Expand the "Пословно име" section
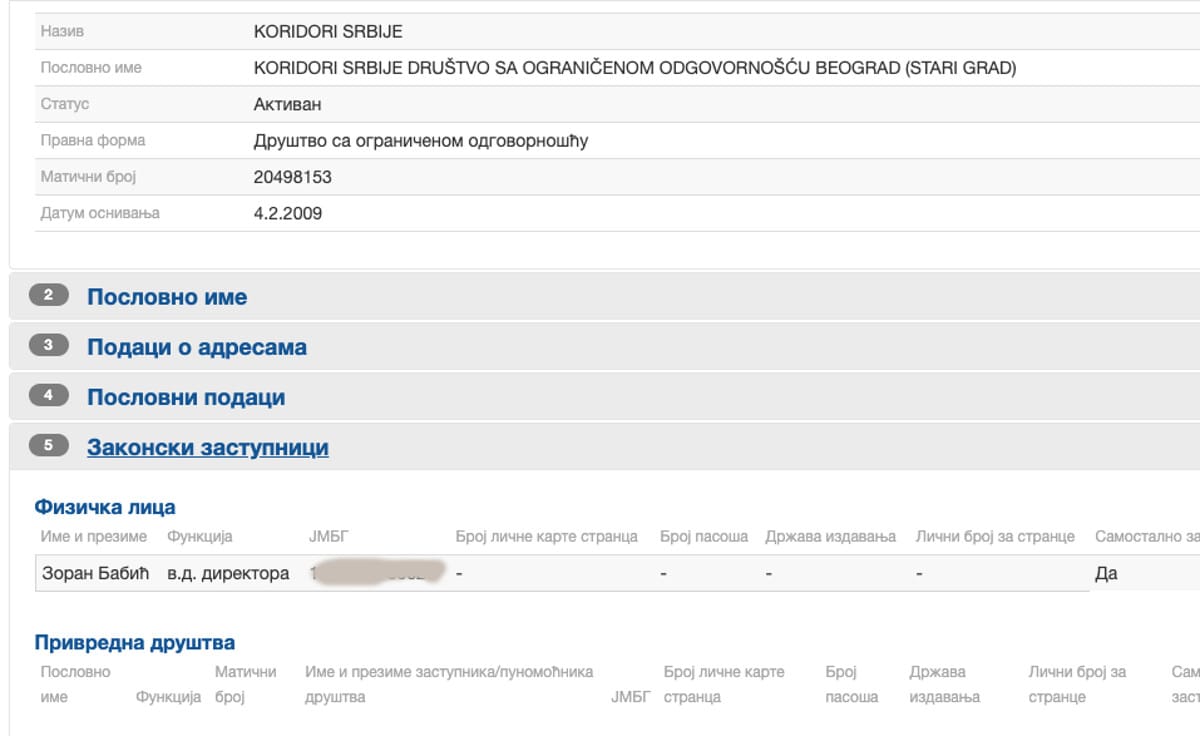Viewport: 1200px width, 736px height. coord(167,296)
